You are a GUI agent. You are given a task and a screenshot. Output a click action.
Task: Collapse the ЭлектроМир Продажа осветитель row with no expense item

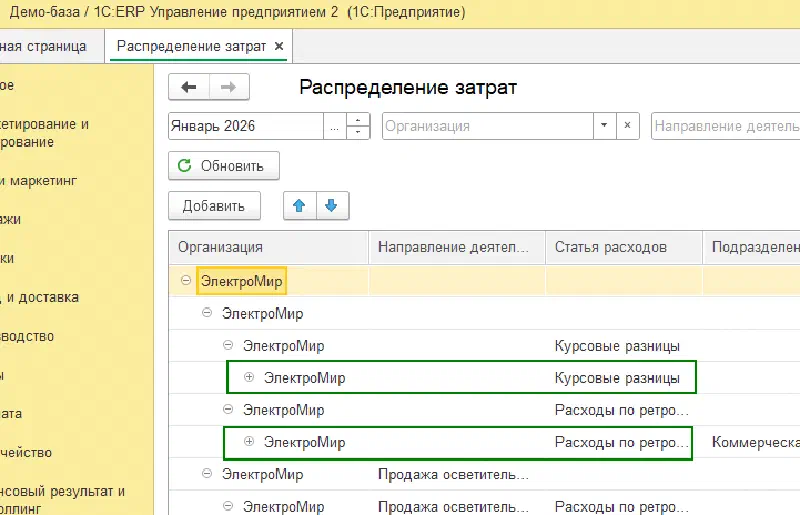click(x=207, y=474)
